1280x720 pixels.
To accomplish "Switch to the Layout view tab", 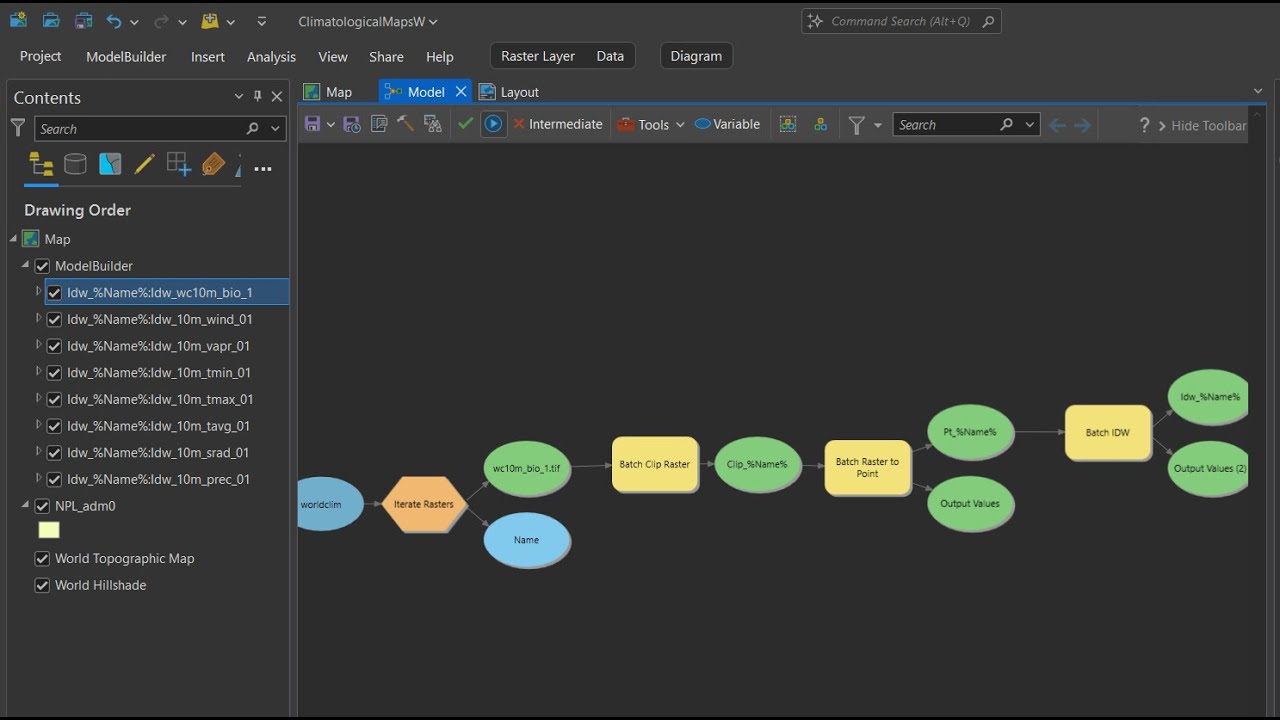I will pyautogui.click(x=509, y=92).
